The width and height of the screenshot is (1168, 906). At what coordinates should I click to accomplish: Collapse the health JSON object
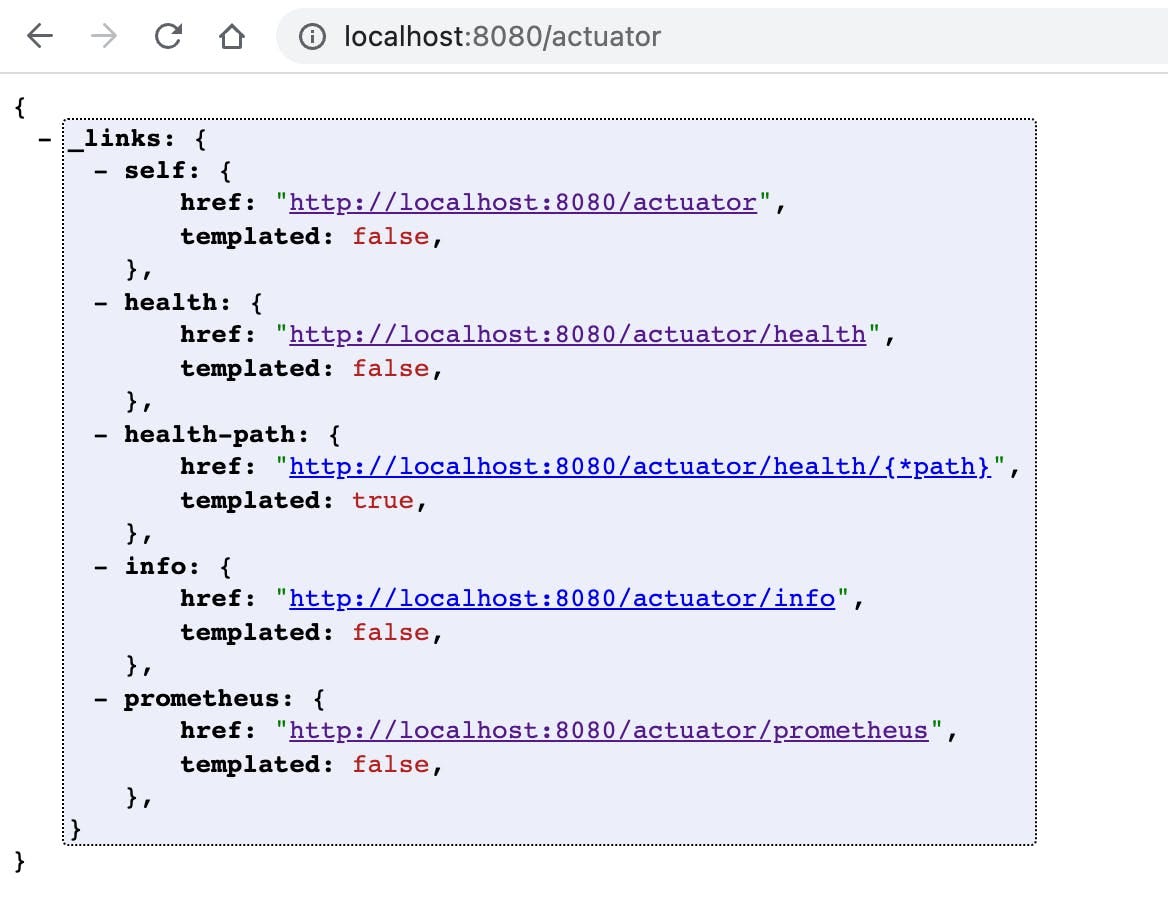tap(100, 303)
